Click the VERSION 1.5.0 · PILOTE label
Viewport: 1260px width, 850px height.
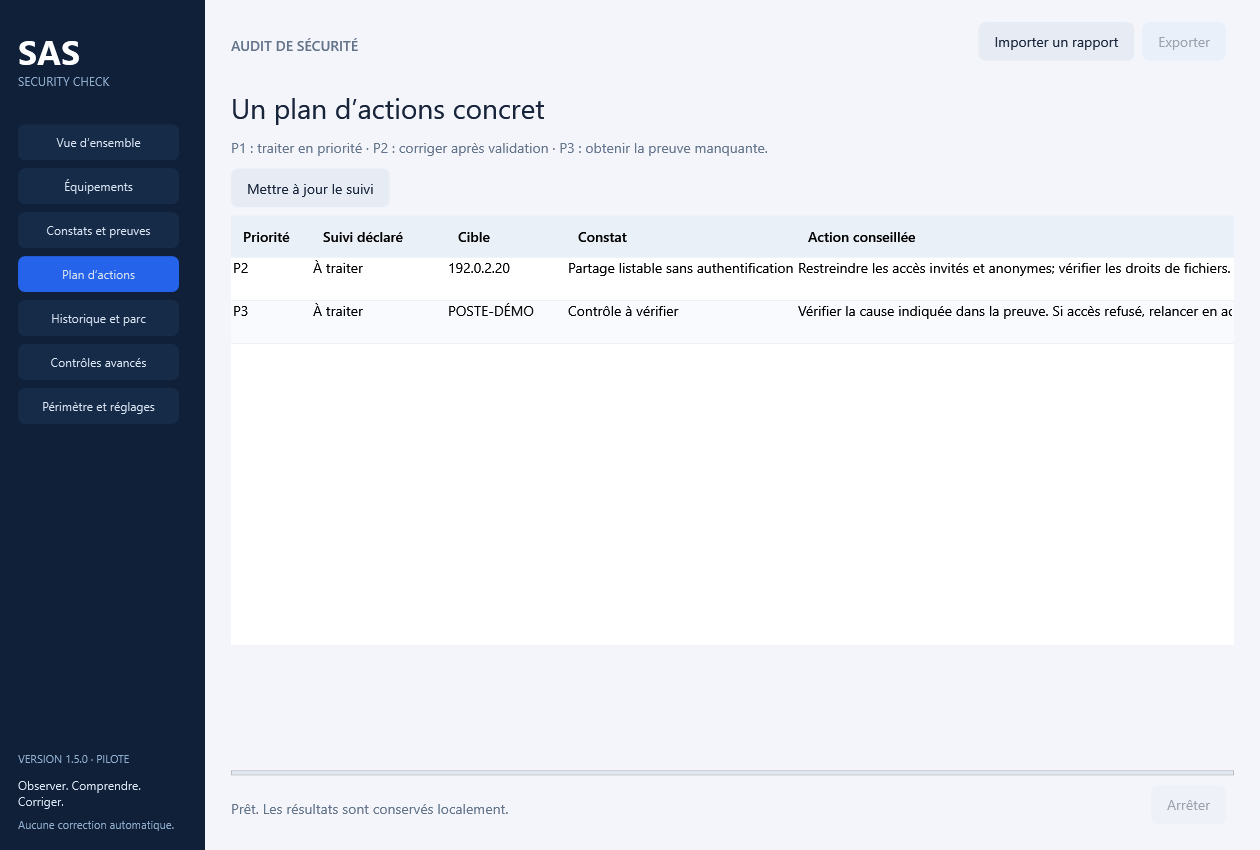point(74,759)
